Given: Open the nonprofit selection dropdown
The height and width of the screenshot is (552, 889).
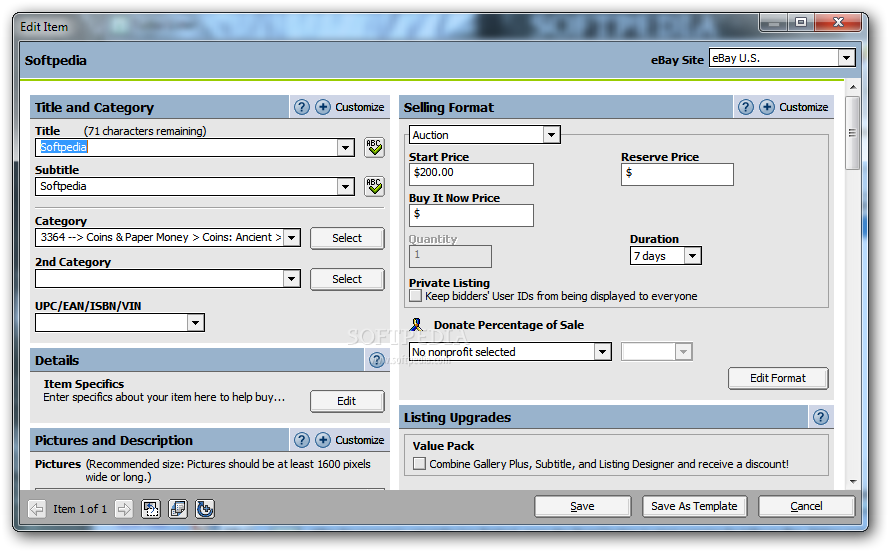Looking at the screenshot, I should (603, 352).
